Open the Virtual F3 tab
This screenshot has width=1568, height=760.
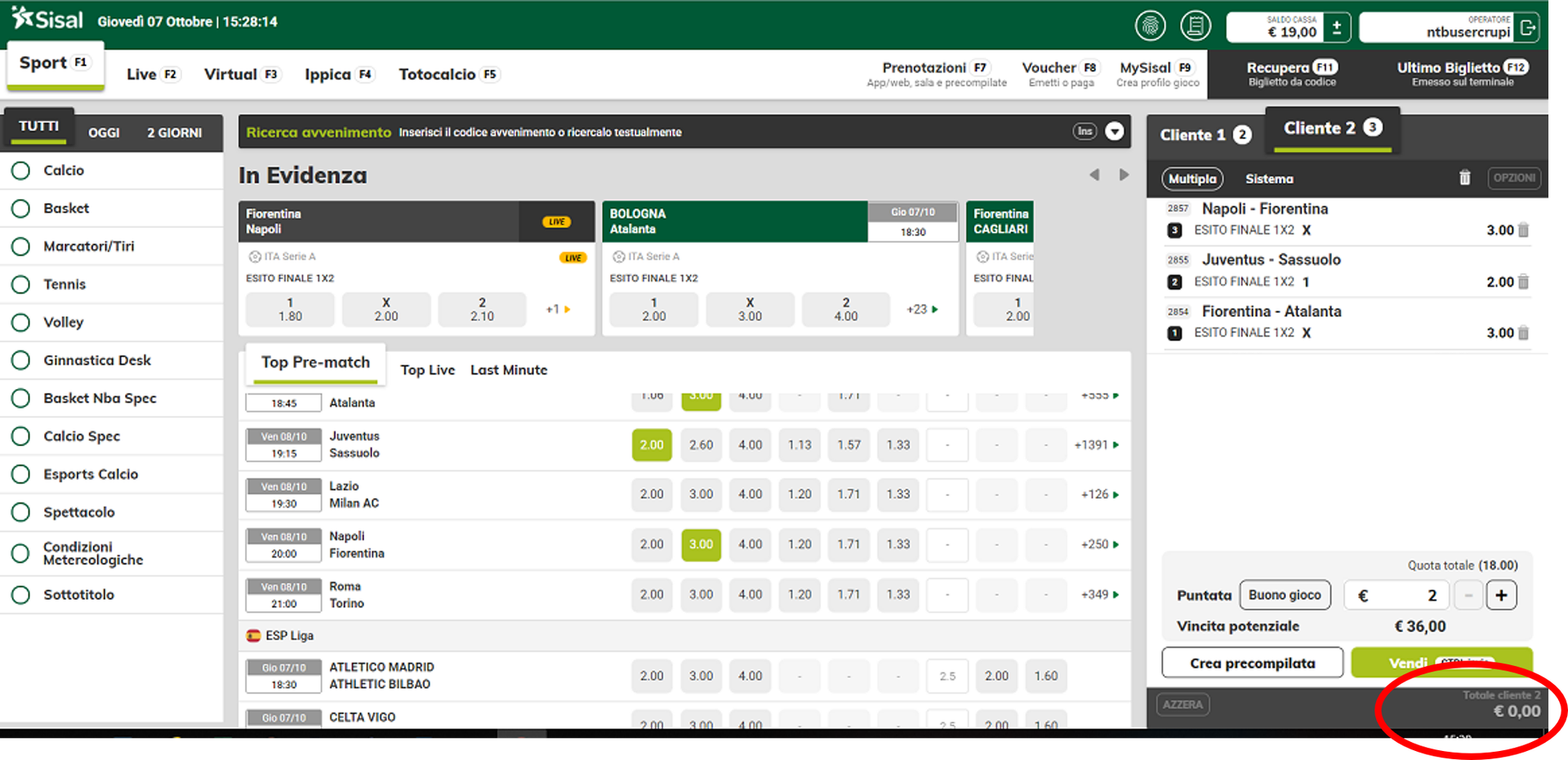tap(242, 74)
